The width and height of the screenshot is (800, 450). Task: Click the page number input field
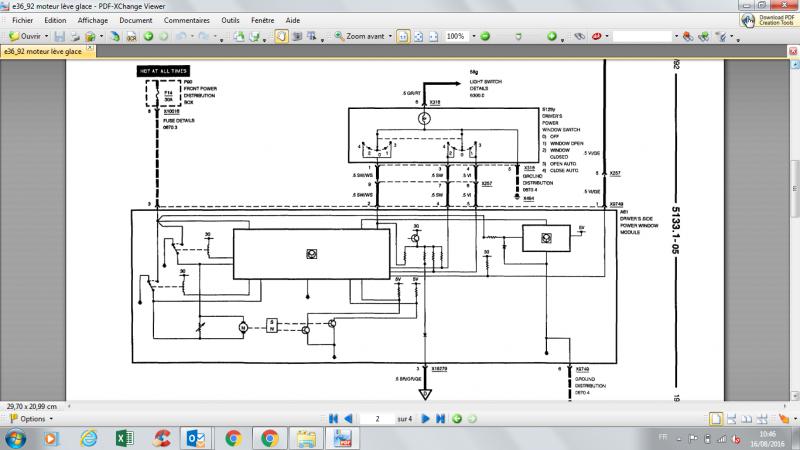(376, 418)
